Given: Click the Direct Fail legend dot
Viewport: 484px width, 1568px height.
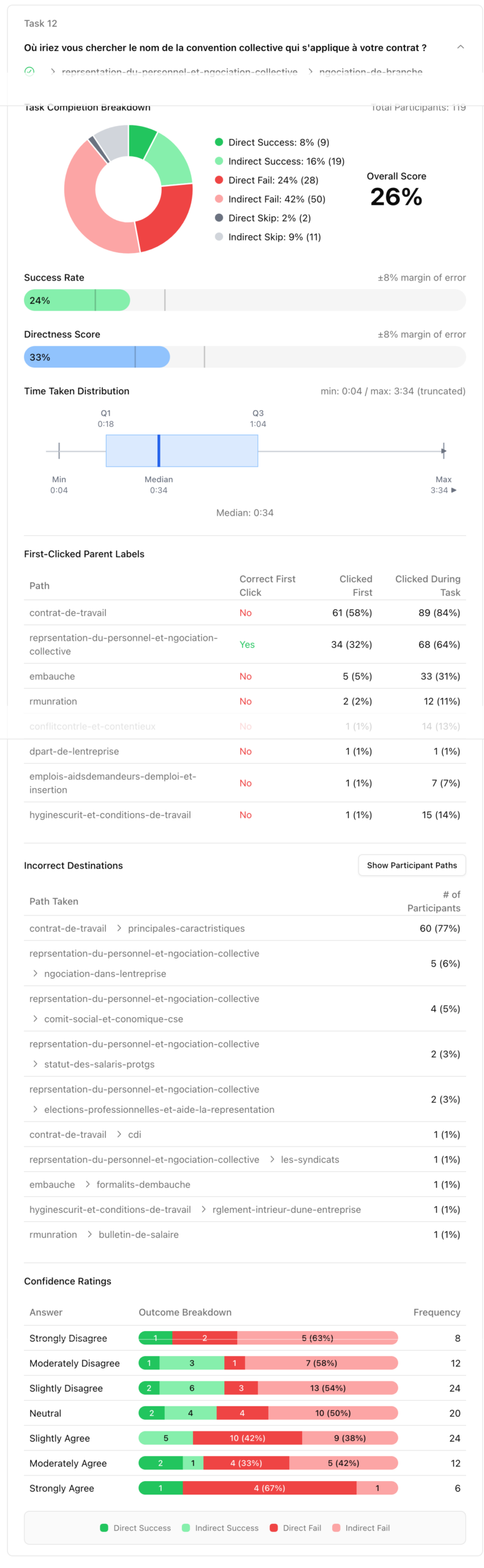Looking at the screenshot, I should click(x=219, y=180).
